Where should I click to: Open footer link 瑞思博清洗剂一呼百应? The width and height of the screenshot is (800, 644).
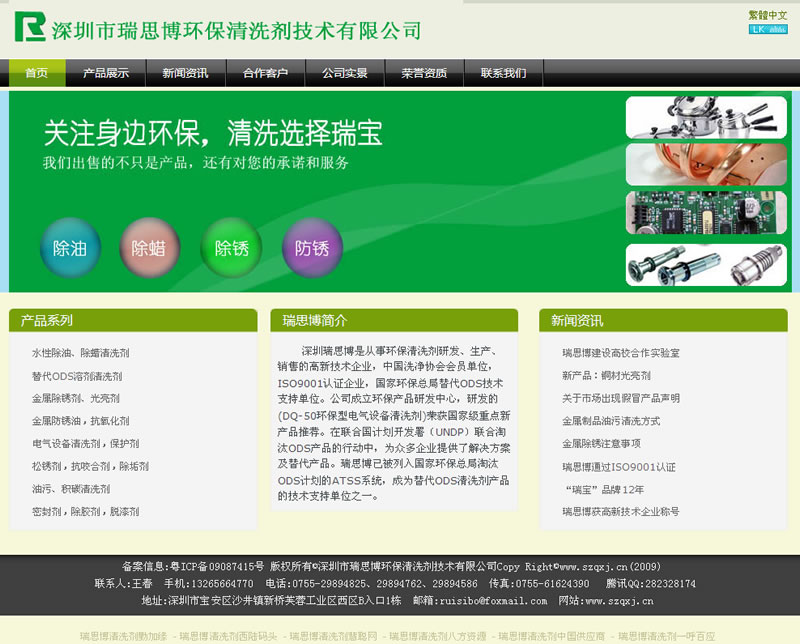tap(666, 636)
